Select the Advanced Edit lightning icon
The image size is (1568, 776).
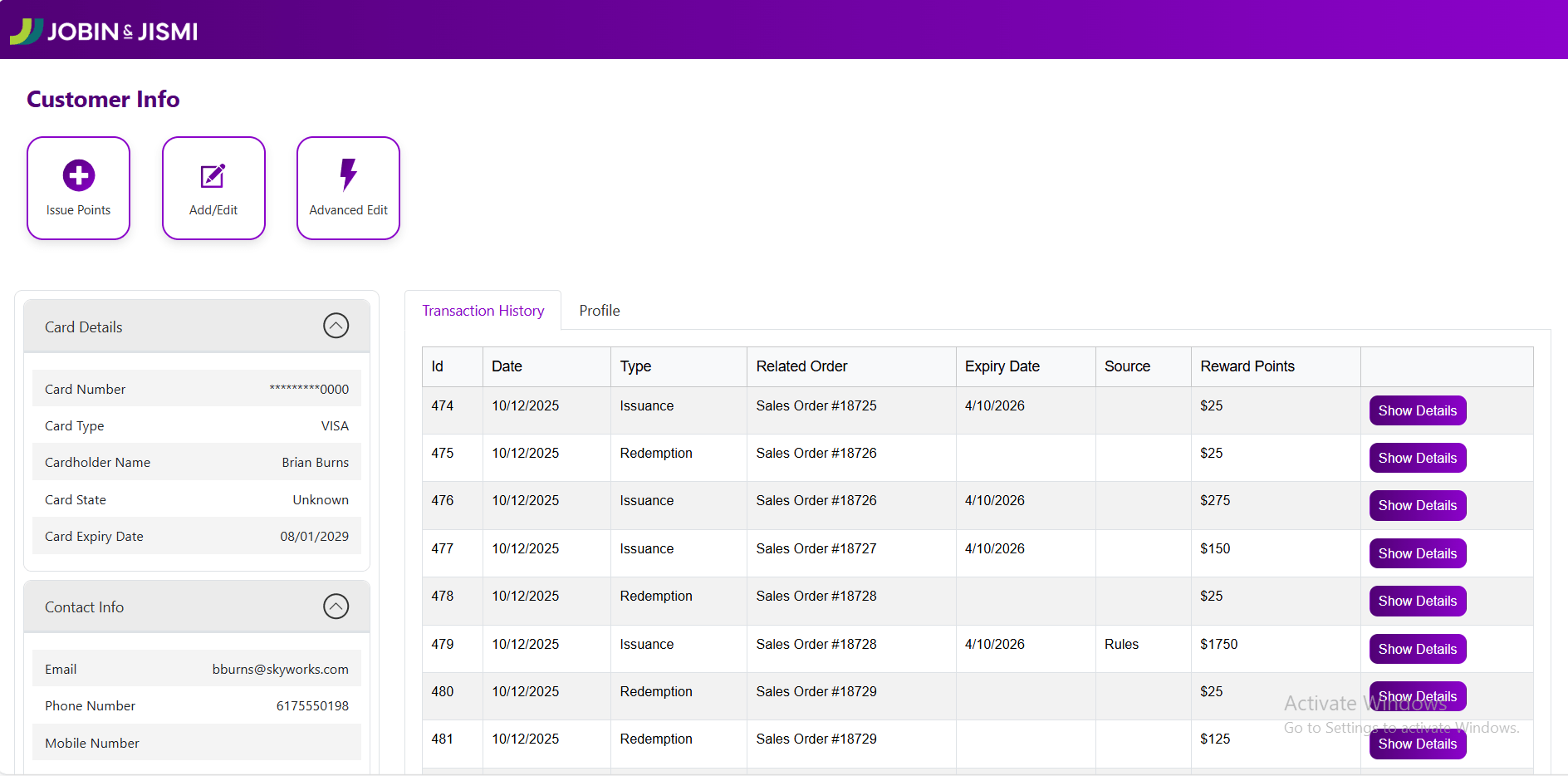348,174
